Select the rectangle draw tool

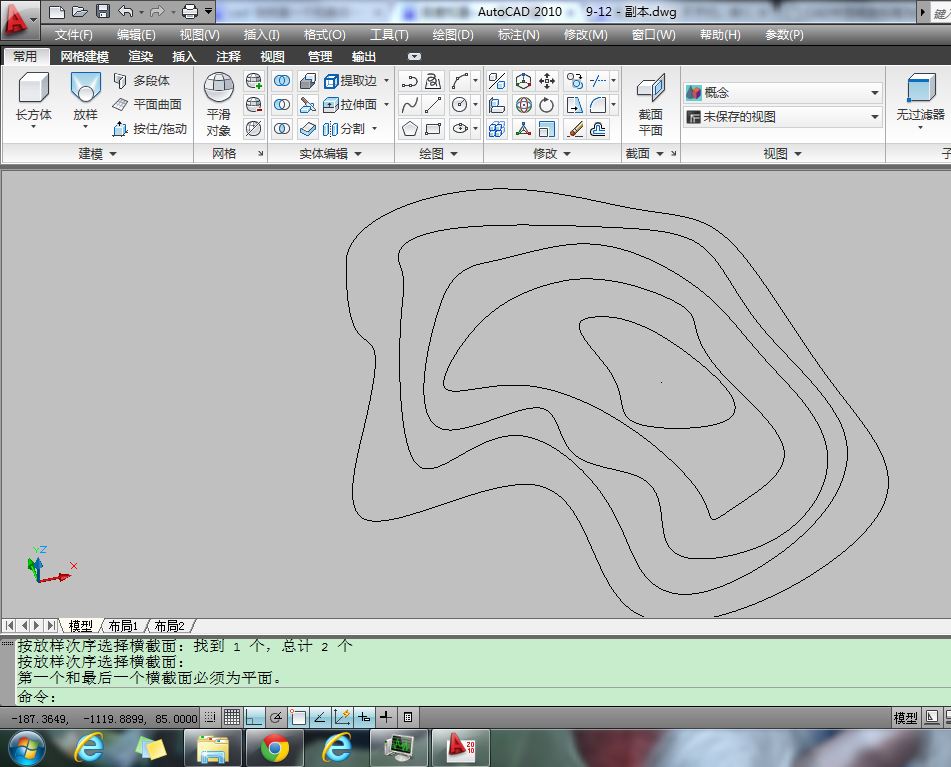pyautogui.click(x=433, y=129)
